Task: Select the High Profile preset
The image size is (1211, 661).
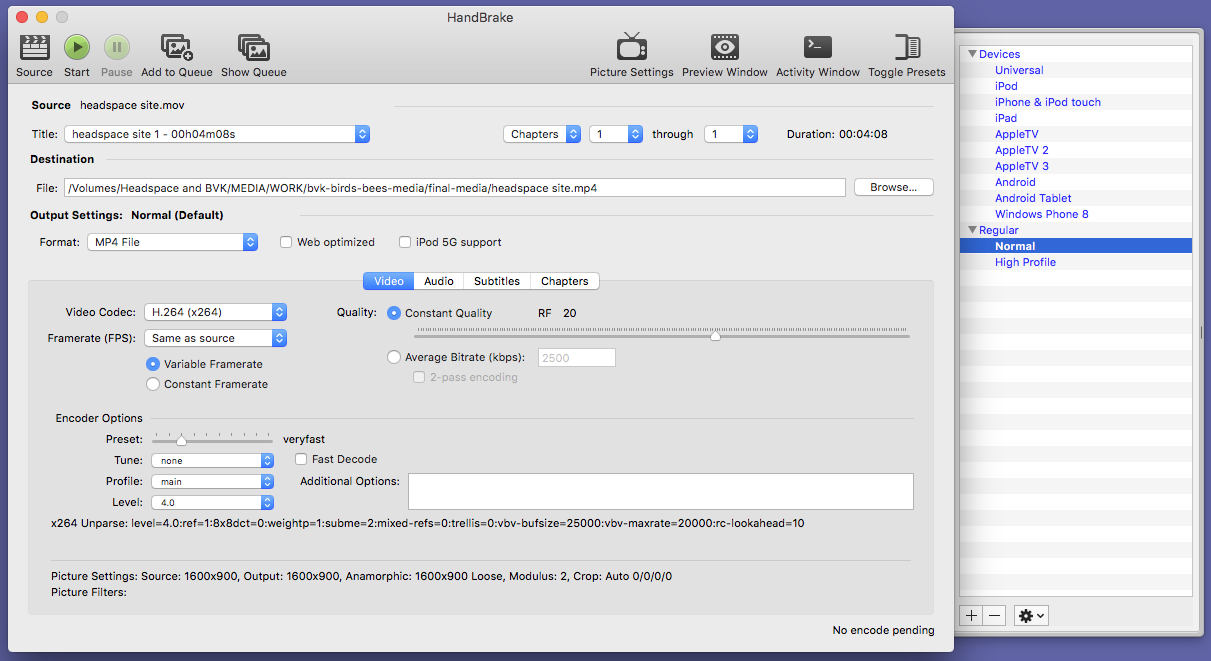Action: tap(1025, 262)
